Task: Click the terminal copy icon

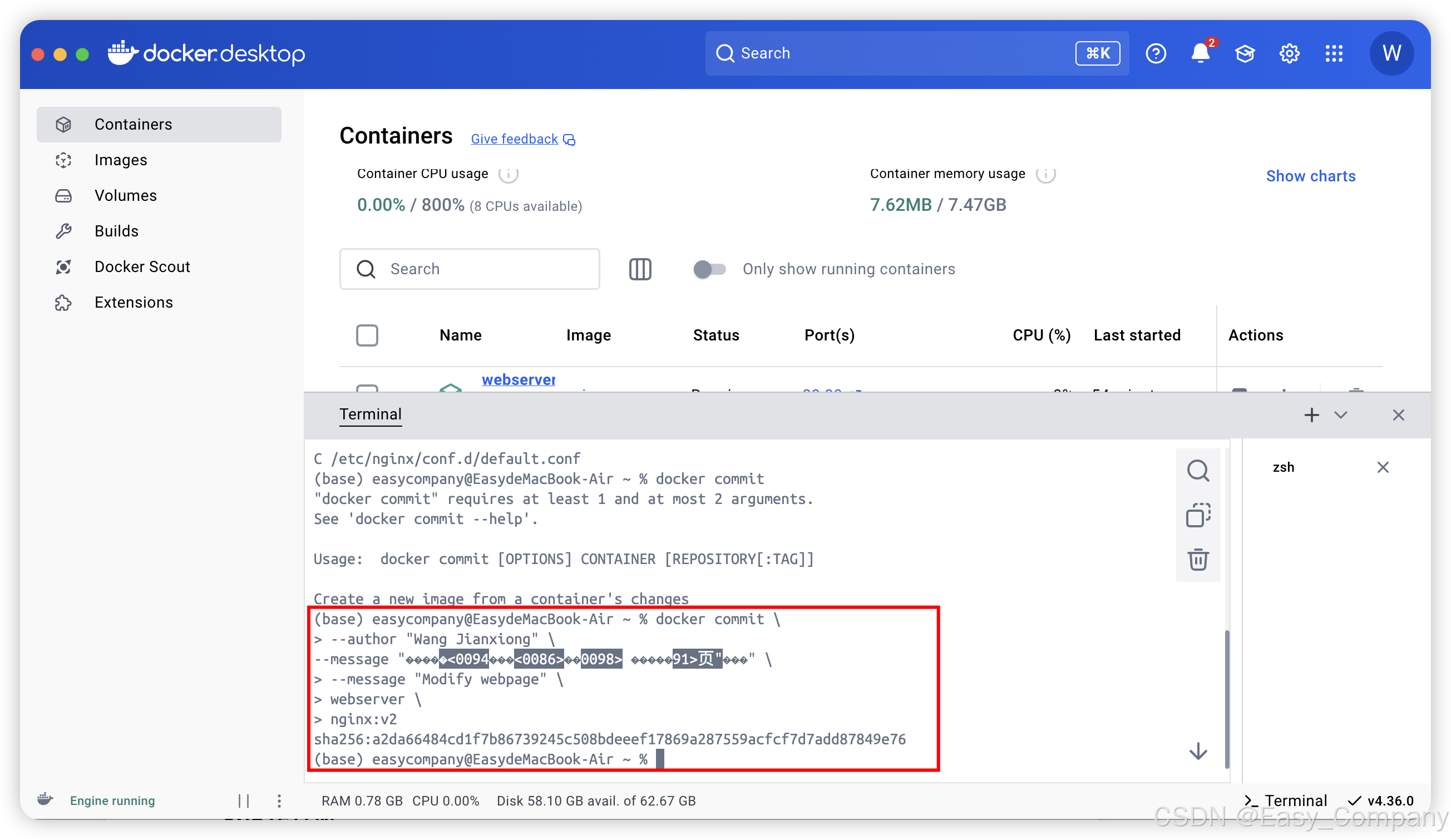Action: point(1198,515)
